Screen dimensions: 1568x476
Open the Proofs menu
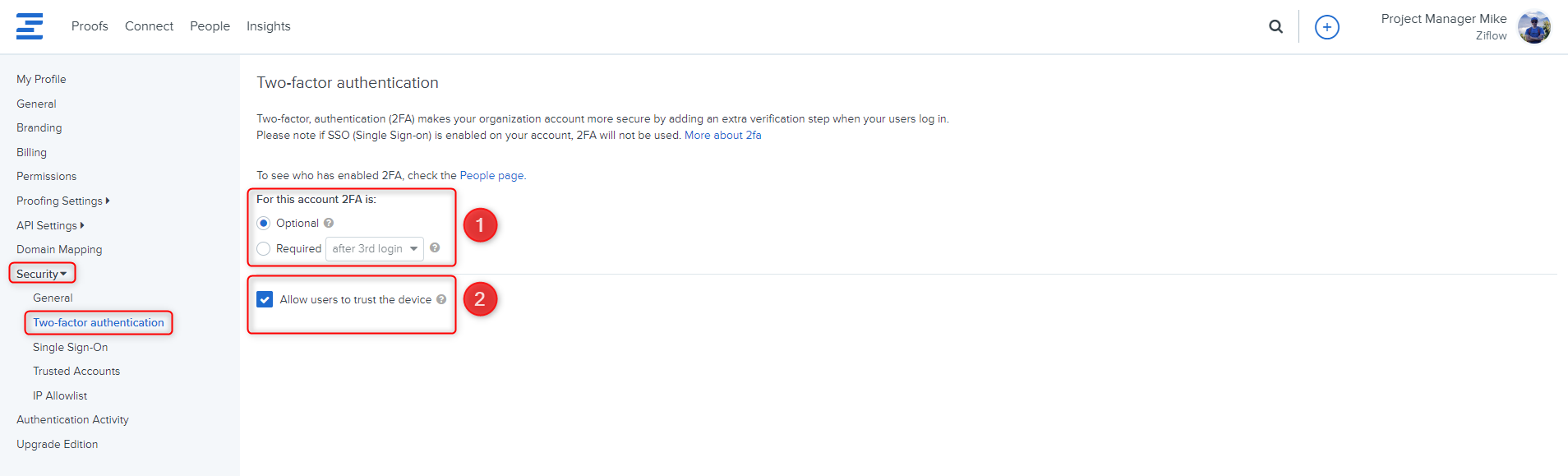pyautogui.click(x=90, y=26)
